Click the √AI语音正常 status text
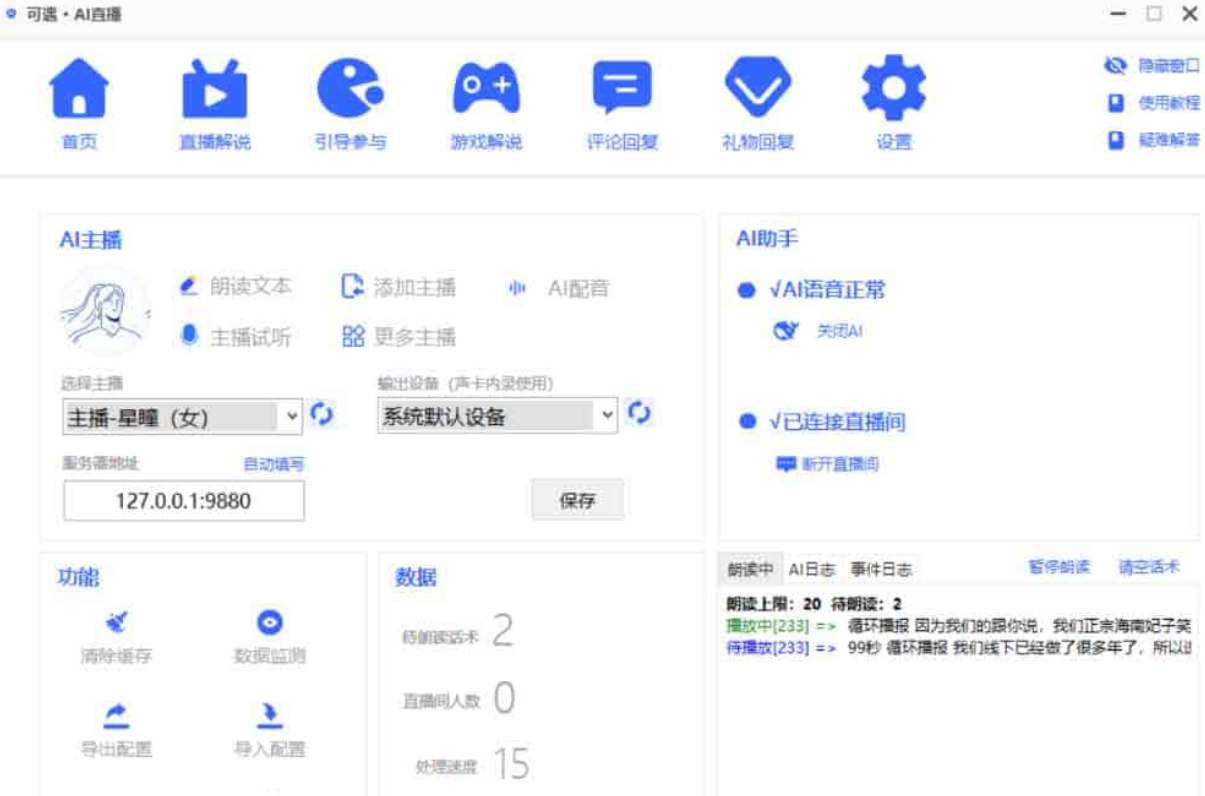Screen dimensions: 1205x796 pyautogui.click(x=827, y=290)
